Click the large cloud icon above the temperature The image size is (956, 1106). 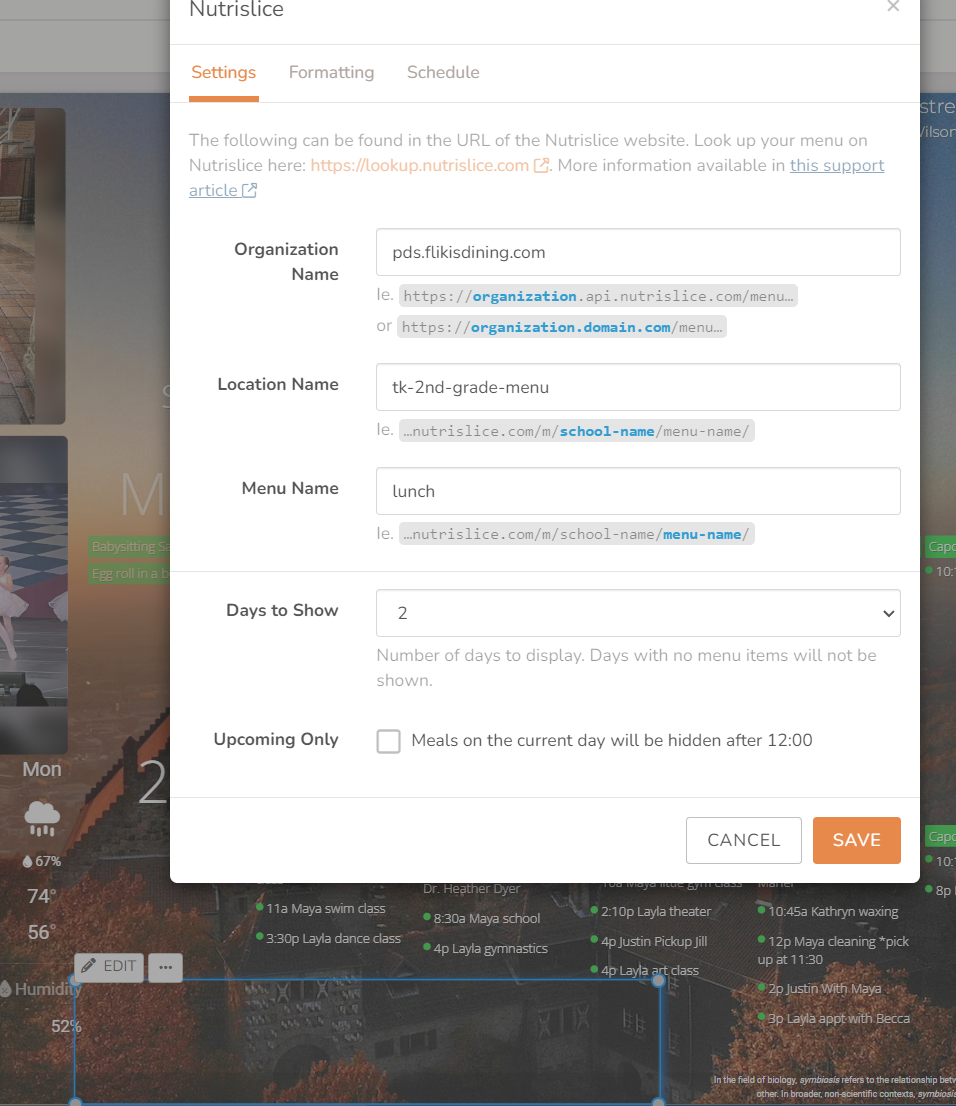(x=41, y=812)
